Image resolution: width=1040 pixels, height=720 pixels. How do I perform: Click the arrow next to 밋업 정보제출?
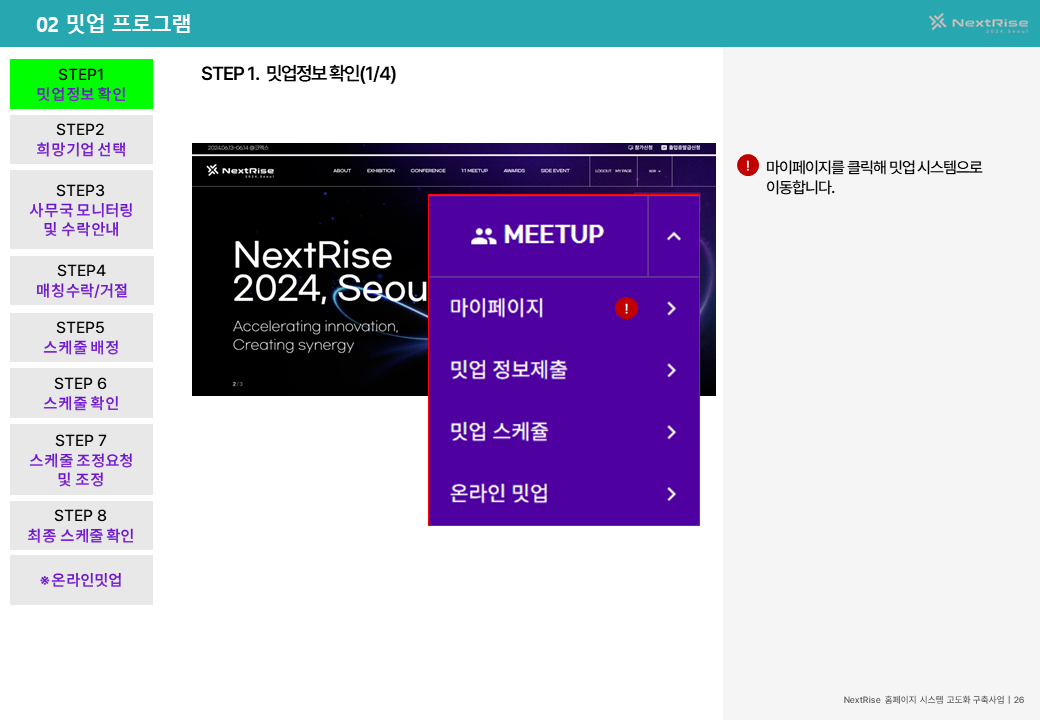671,370
